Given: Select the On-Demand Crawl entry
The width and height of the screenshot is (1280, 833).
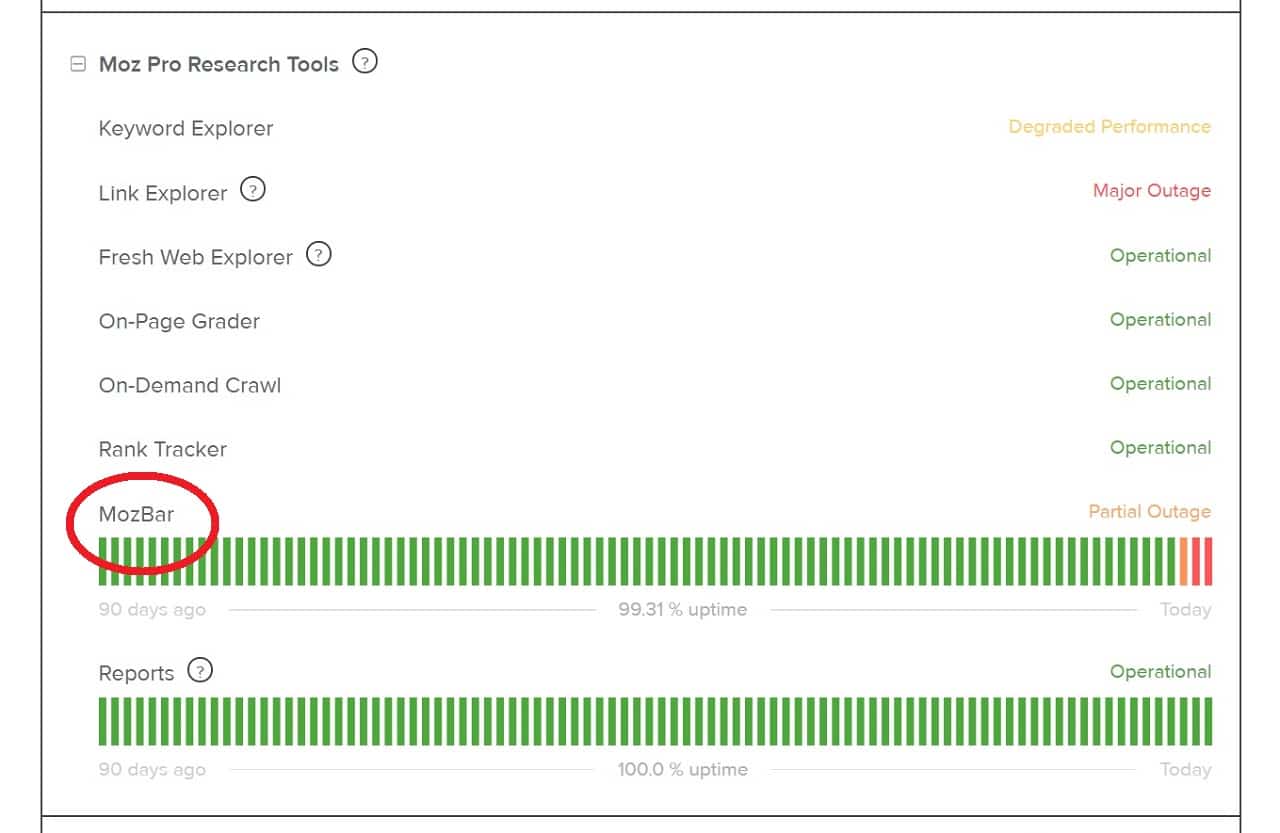Looking at the screenshot, I should point(190,385).
